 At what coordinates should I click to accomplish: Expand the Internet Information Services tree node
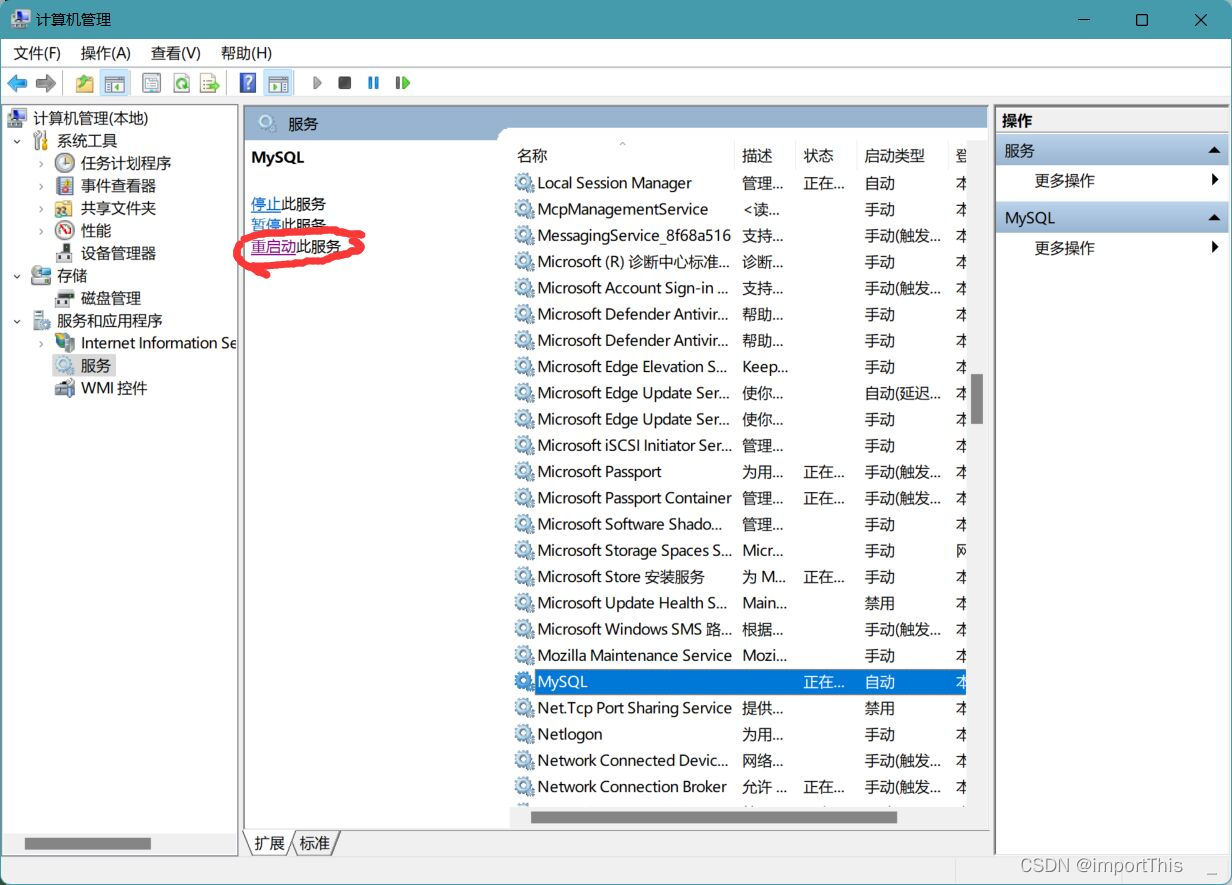pyautogui.click(x=40, y=343)
